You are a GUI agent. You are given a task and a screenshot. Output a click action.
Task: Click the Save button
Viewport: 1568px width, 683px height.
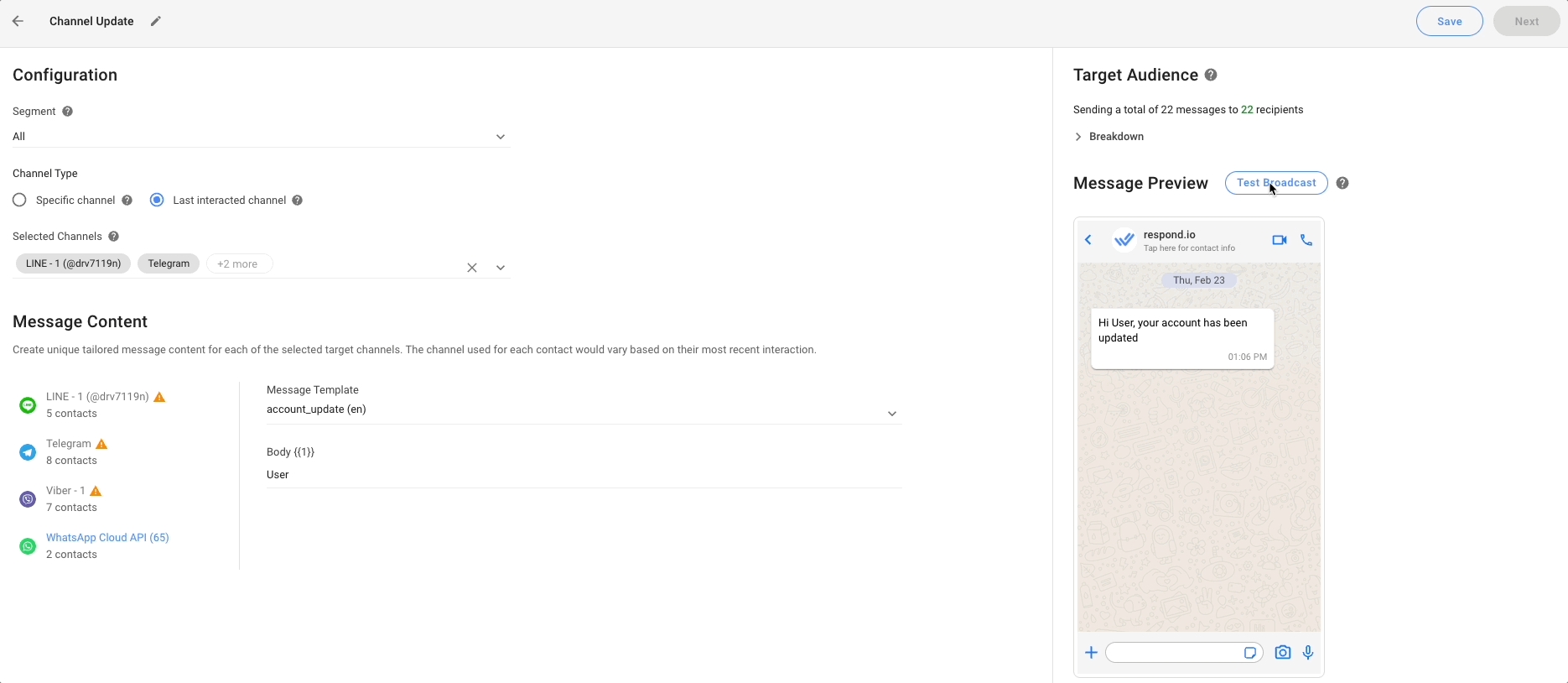(1449, 22)
